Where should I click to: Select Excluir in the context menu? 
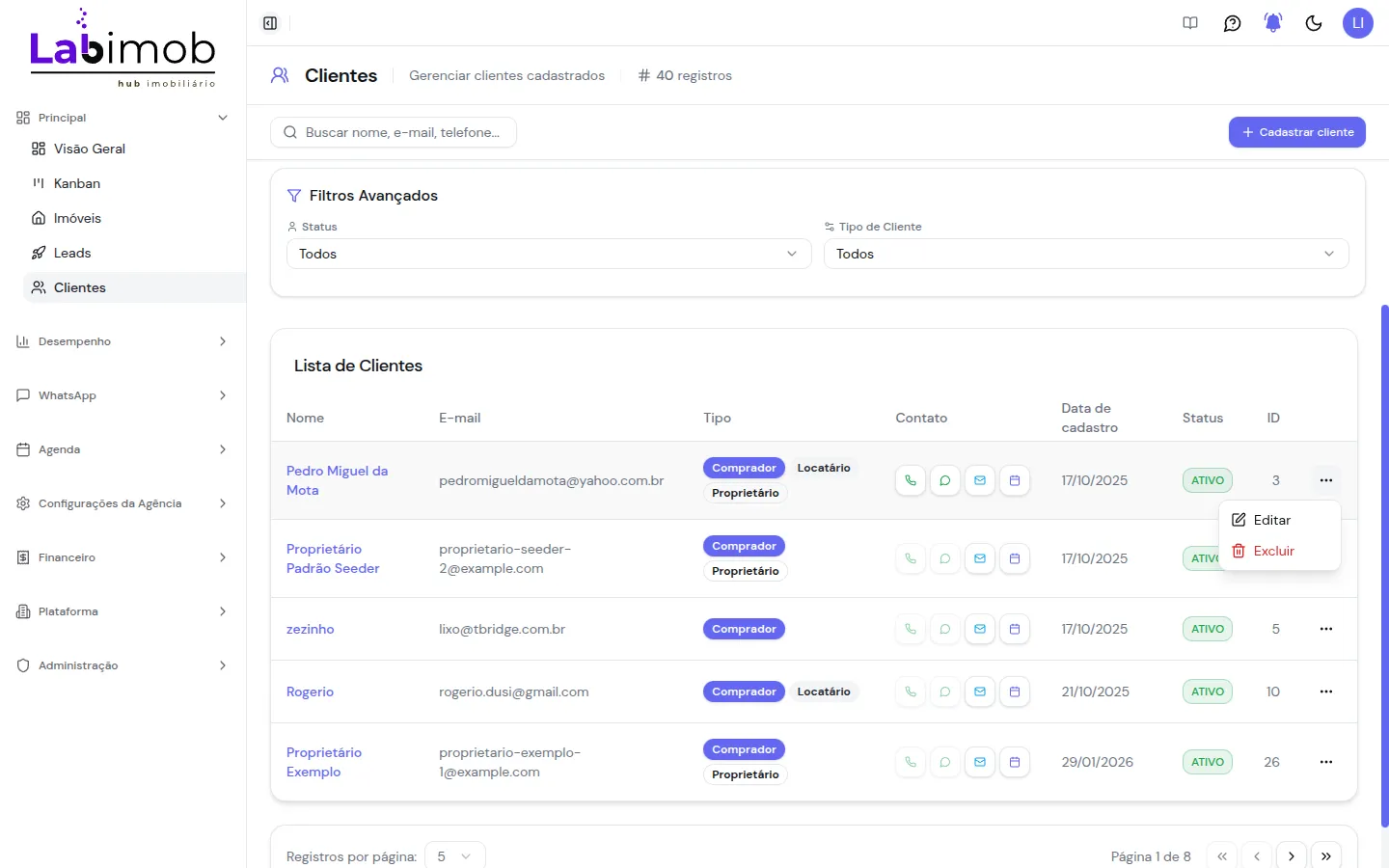[1280, 551]
